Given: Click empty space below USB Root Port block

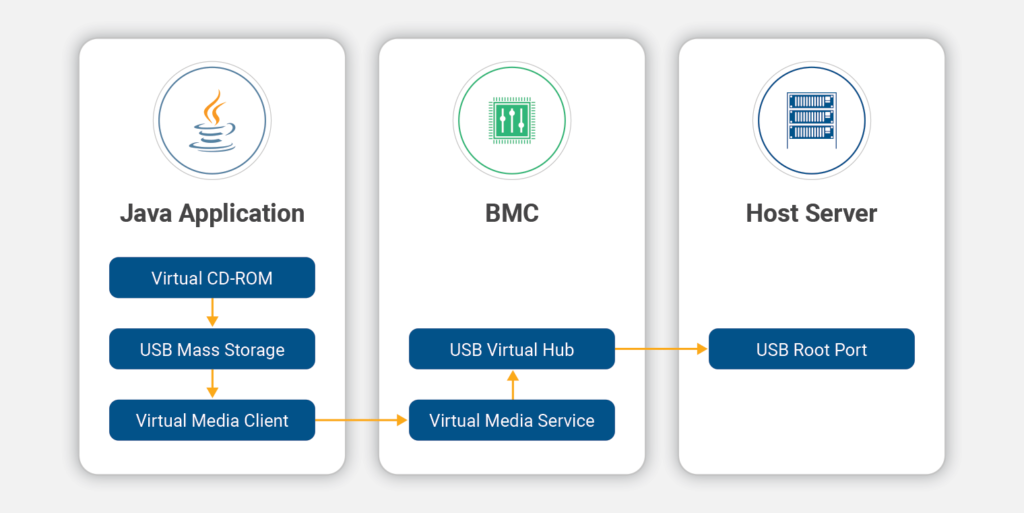Looking at the screenshot, I should (811, 420).
